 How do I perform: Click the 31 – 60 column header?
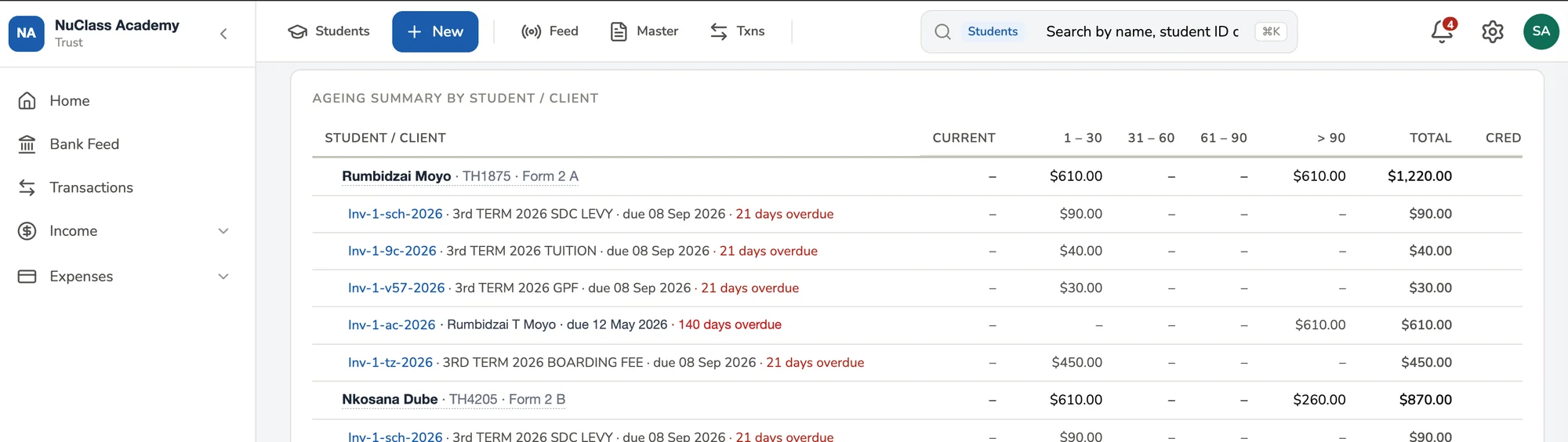[x=1151, y=138]
